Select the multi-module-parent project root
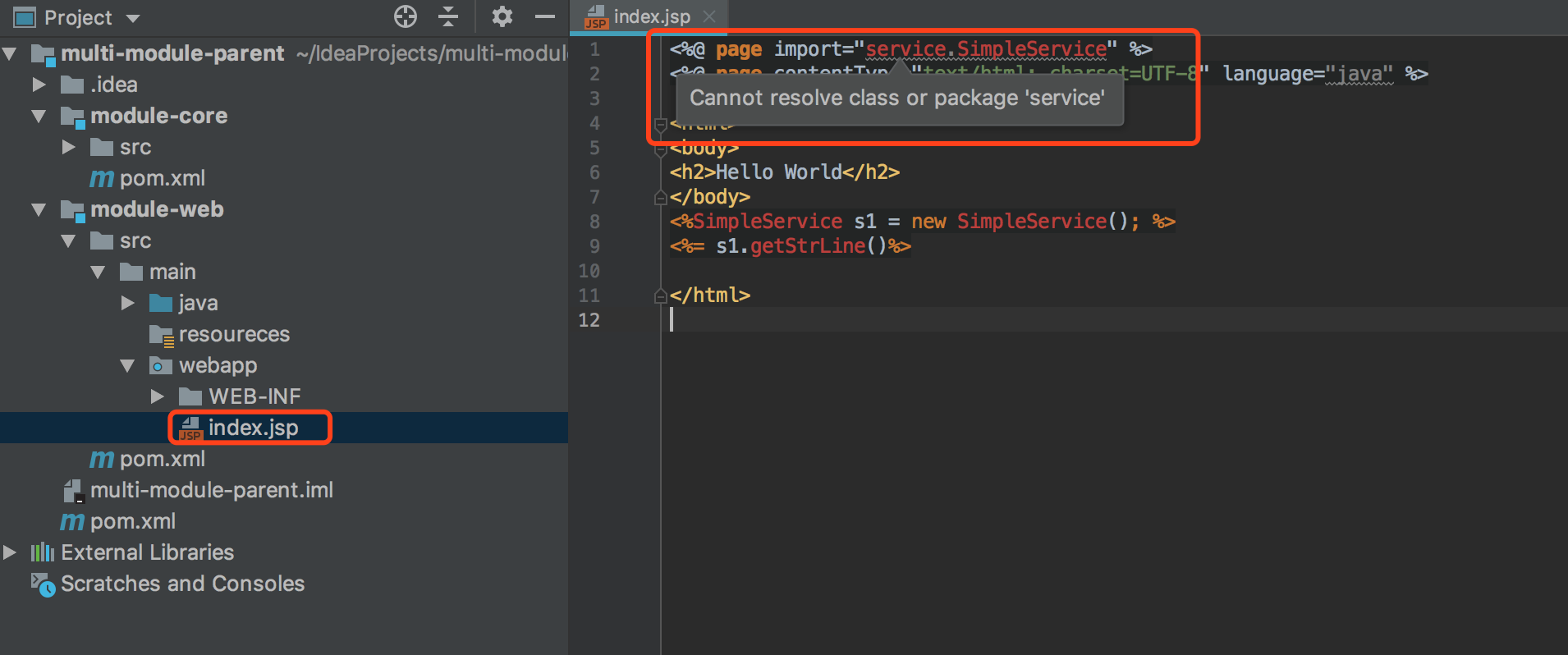 (x=172, y=53)
